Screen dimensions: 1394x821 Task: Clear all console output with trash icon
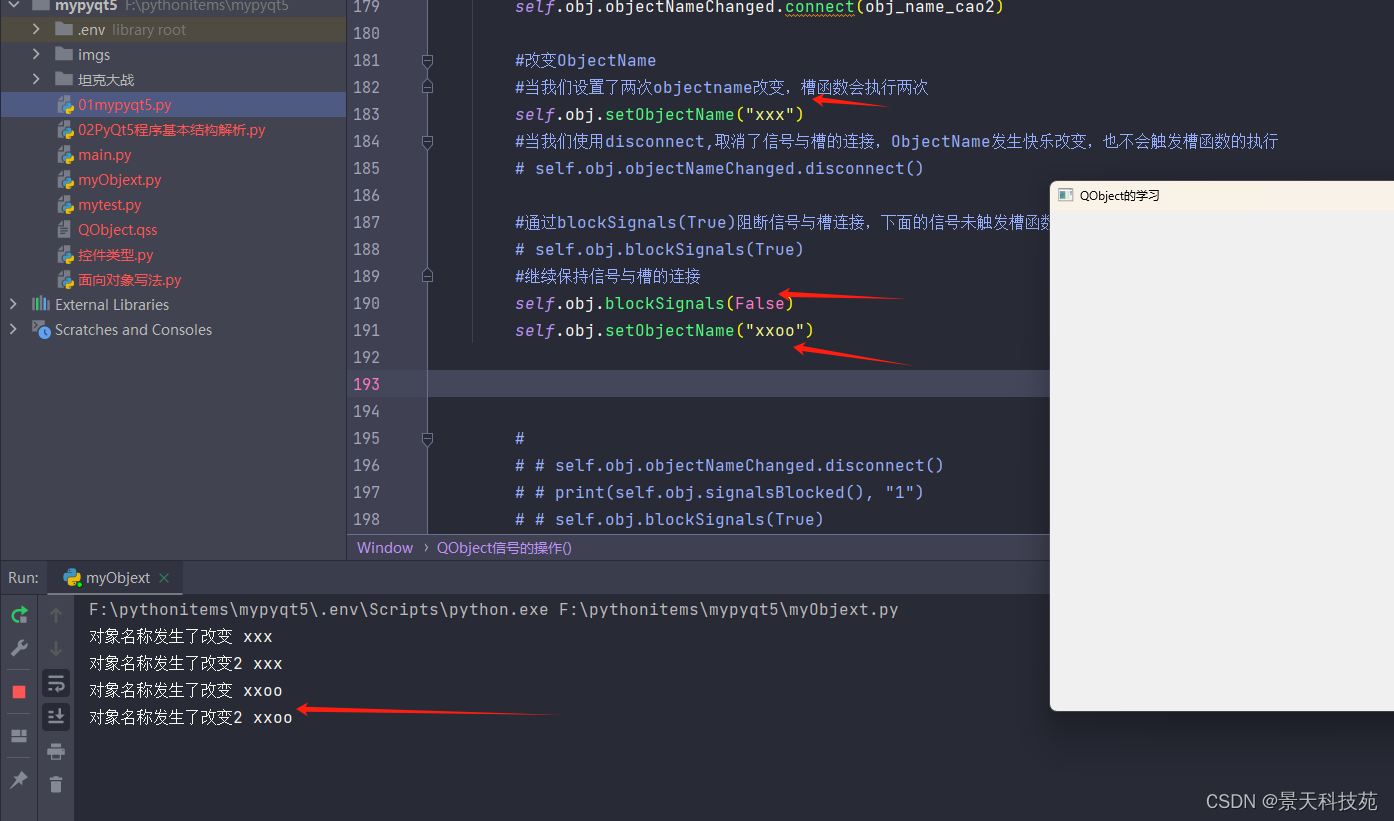[x=56, y=785]
